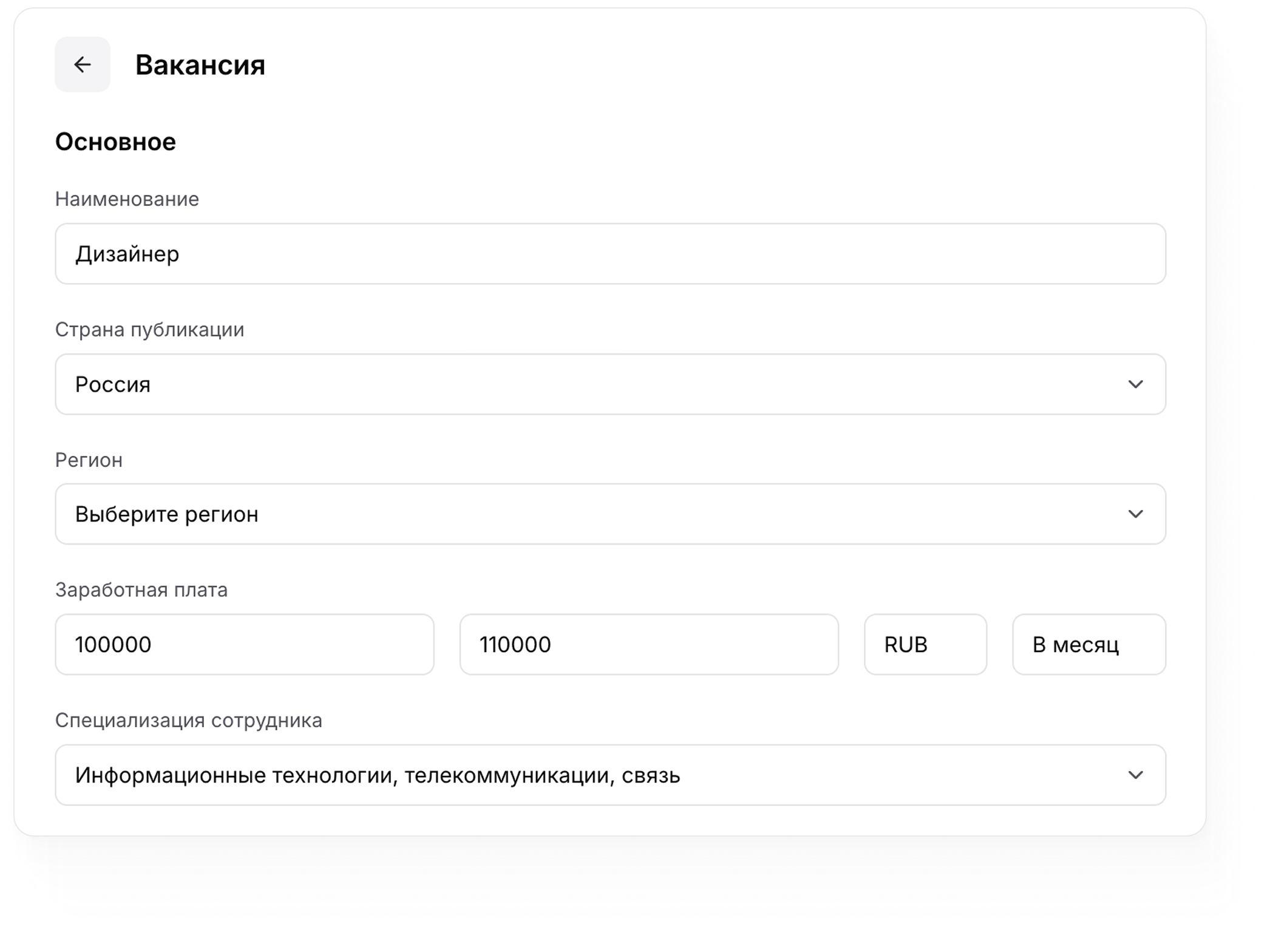Click the Выберите регион placeholder text

point(166,514)
